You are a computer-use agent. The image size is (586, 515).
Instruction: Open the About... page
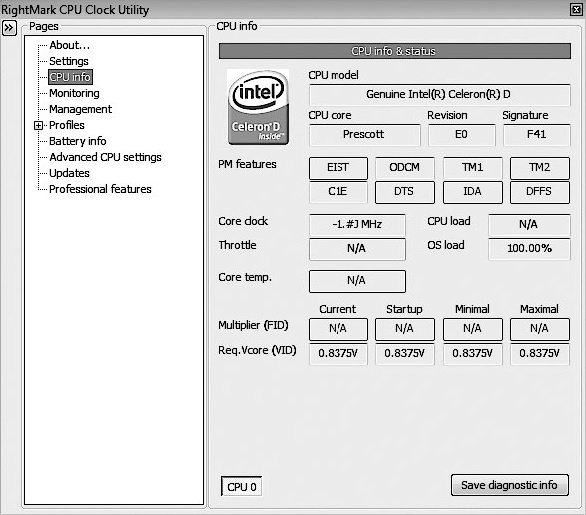pyautogui.click(x=70, y=45)
